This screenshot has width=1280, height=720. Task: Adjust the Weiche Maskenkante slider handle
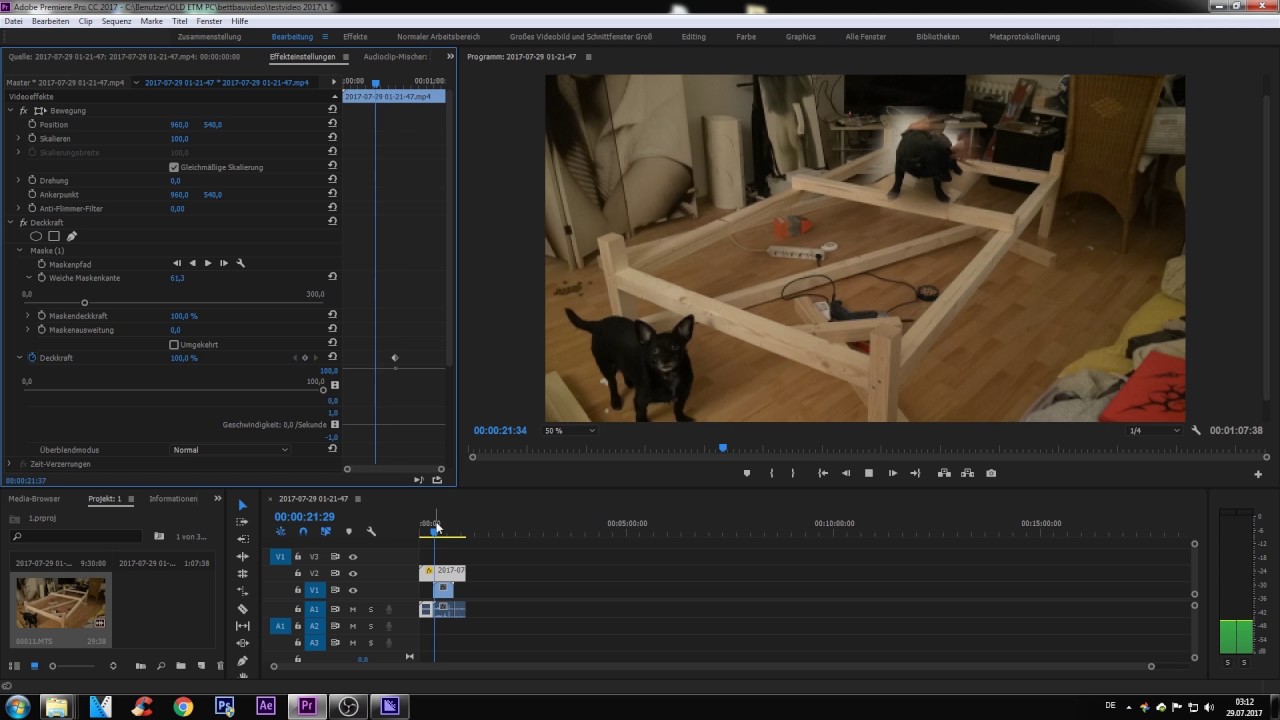coord(84,302)
